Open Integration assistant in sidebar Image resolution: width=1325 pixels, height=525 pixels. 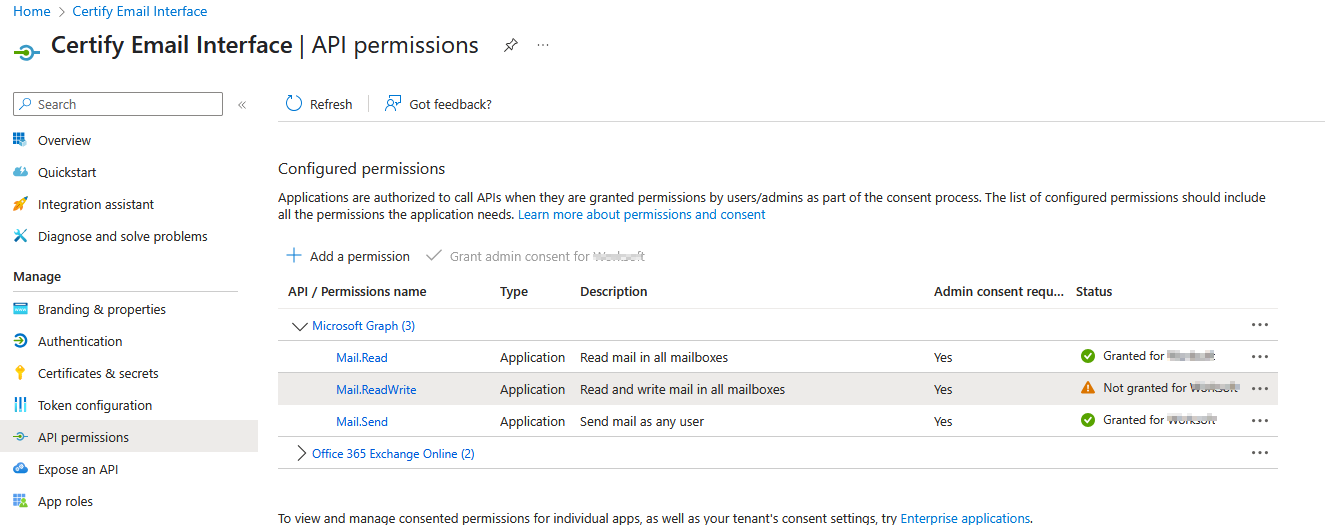[96, 204]
